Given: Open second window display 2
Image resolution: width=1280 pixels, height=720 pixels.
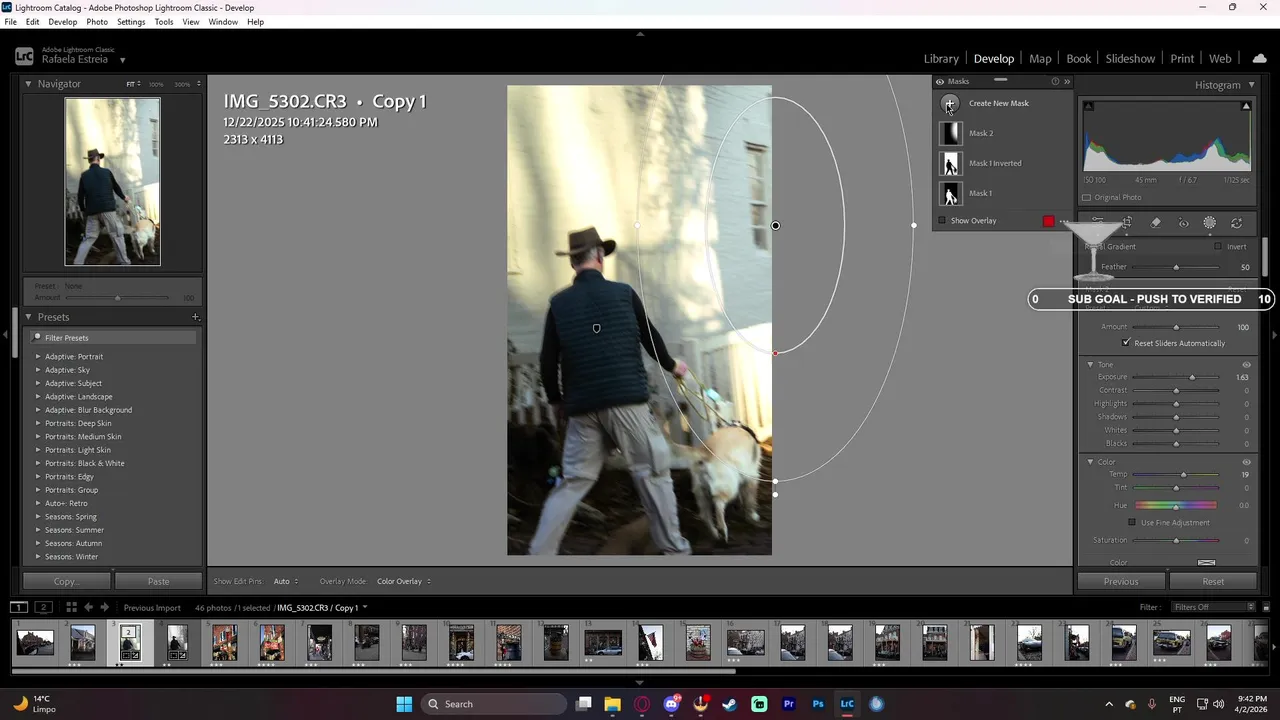Looking at the screenshot, I should (43, 607).
